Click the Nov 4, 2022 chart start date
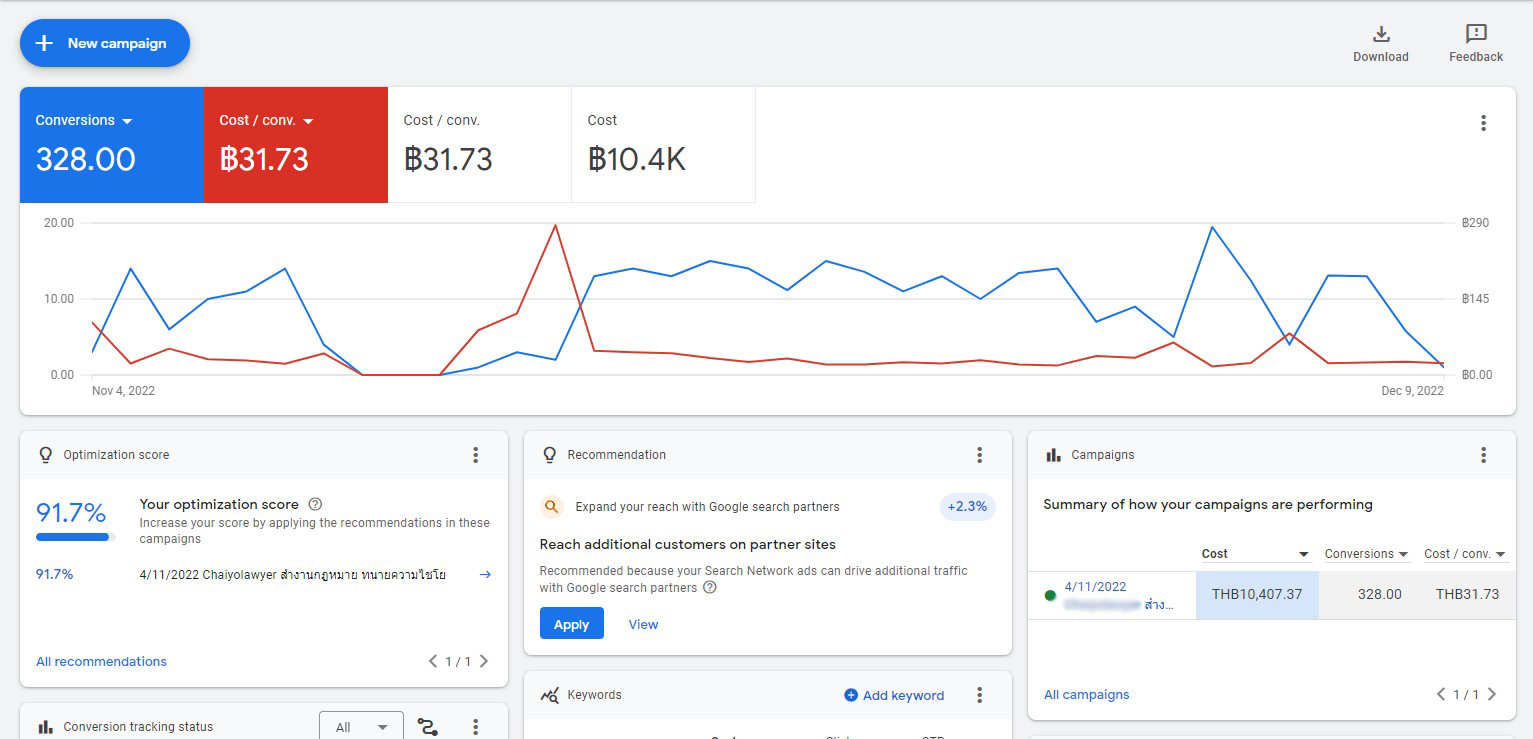 click(123, 391)
